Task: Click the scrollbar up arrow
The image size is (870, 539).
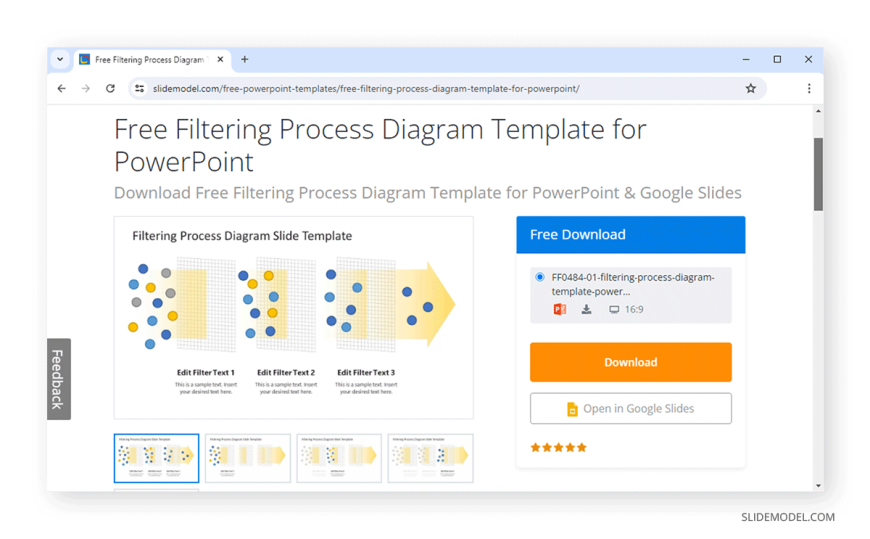Action: pos(818,111)
